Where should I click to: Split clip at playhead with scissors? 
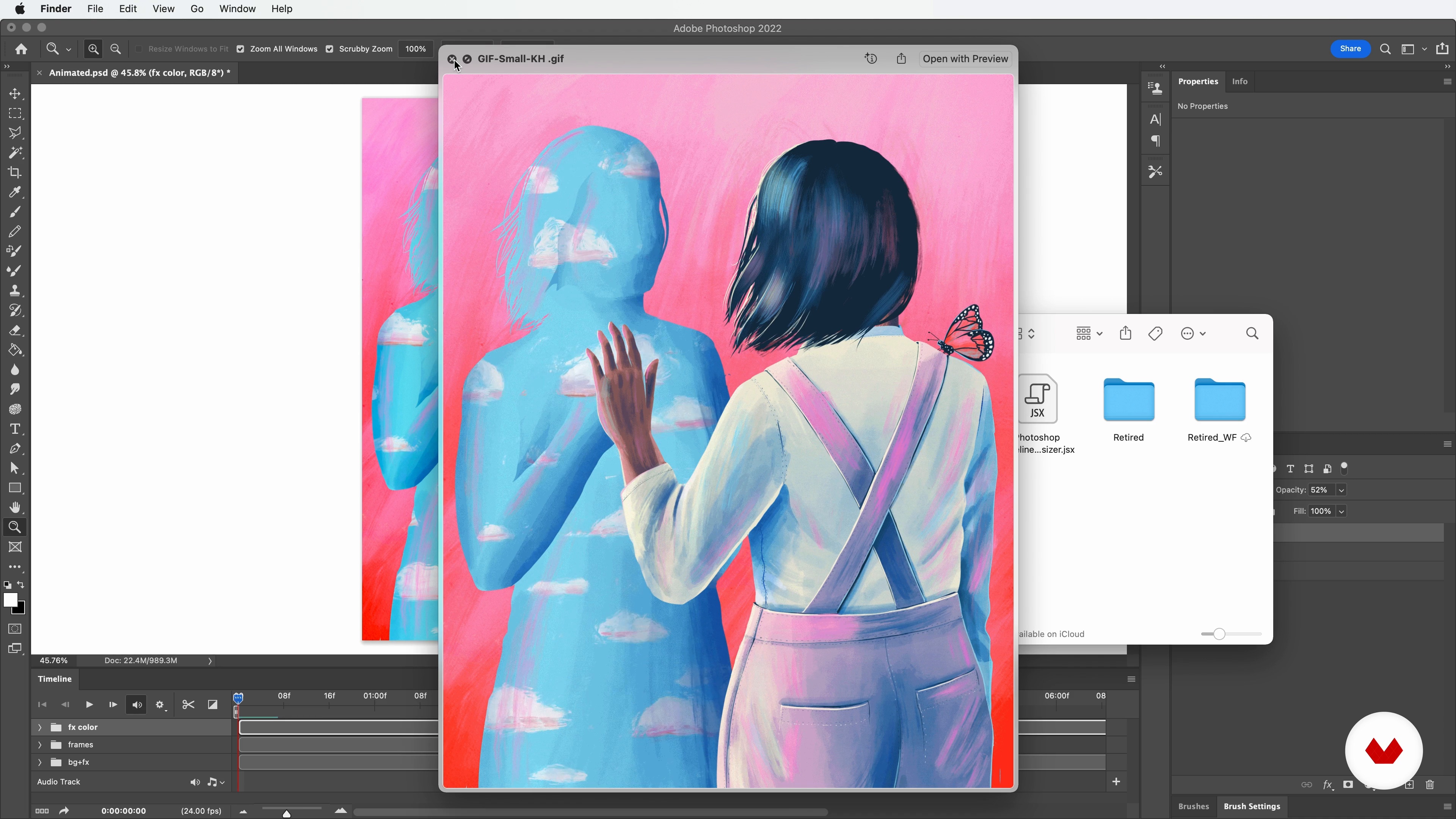188,704
